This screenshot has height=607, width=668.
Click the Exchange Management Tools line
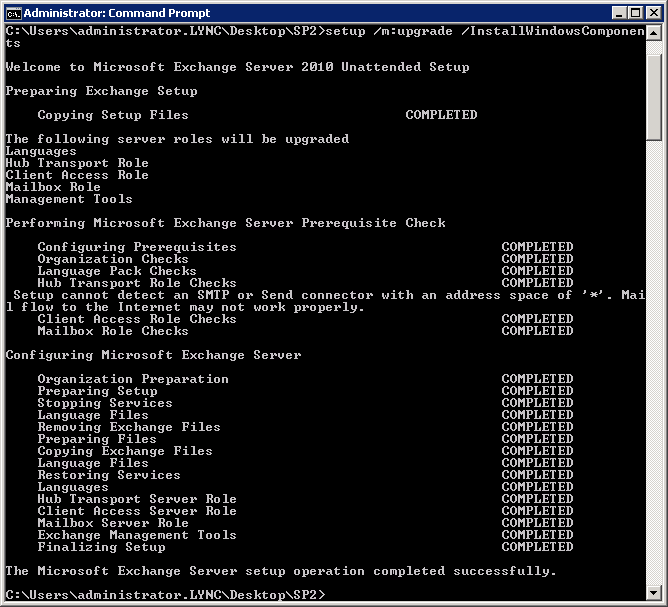coord(137,535)
